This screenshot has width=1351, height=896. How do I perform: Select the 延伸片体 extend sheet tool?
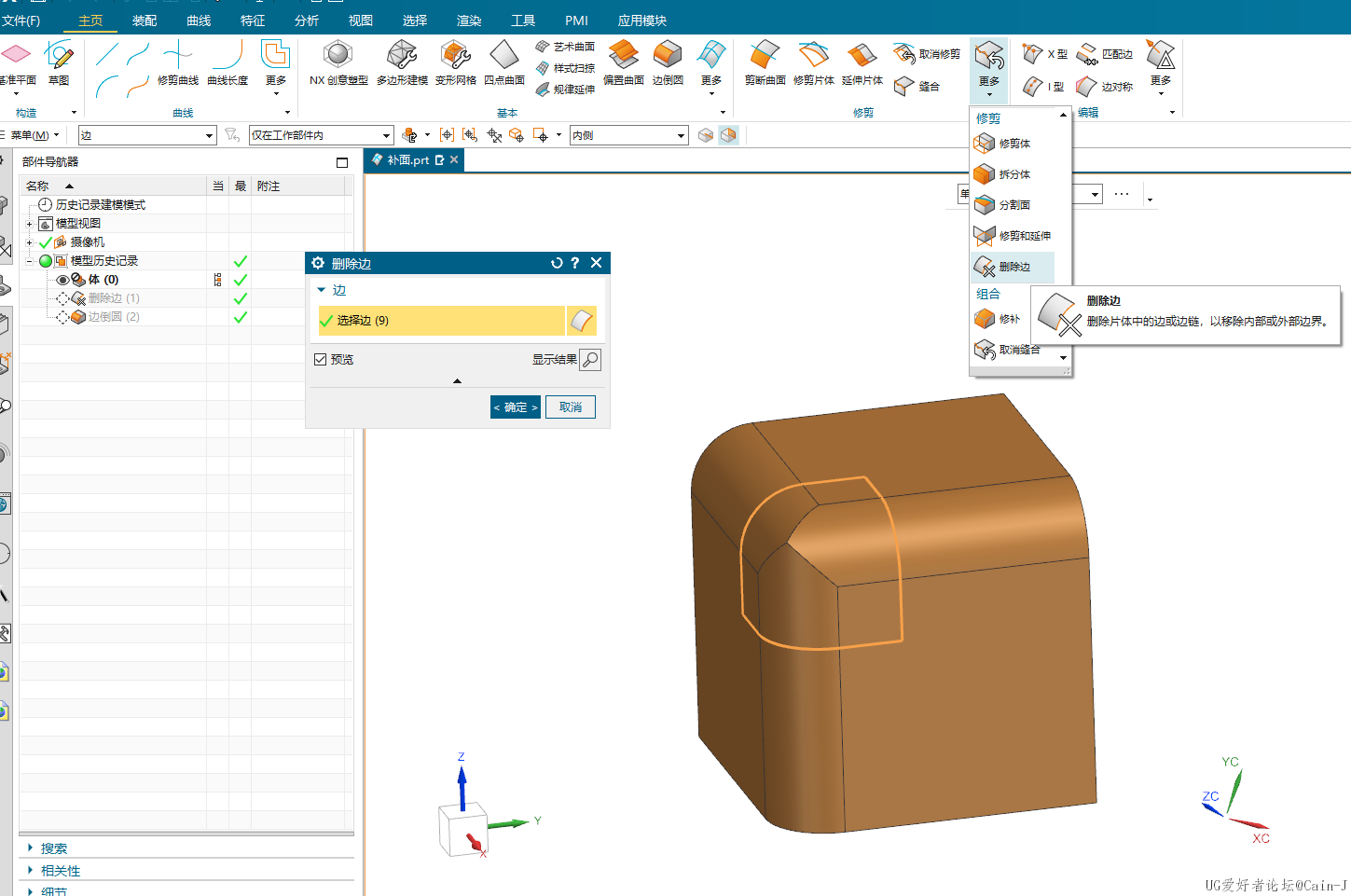tap(862, 62)
